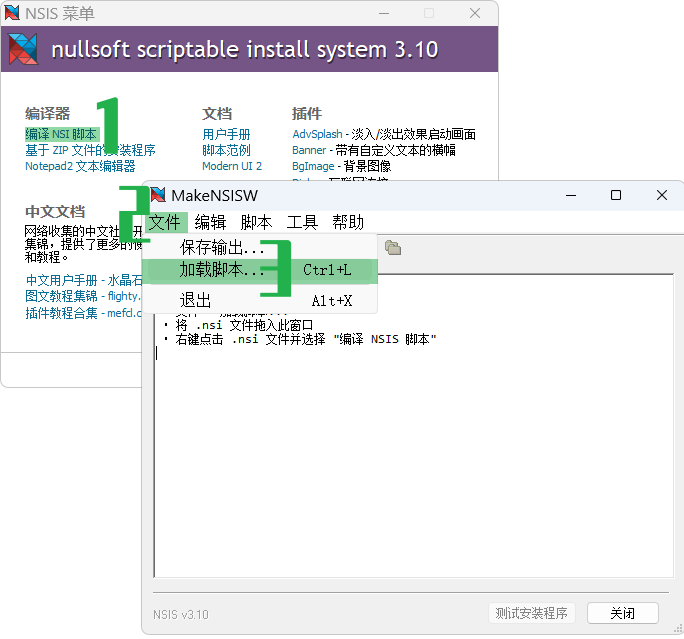Screen dimensions: 684x639
Task: Click the 编译器 section heading
Action: tap(48, 113)
